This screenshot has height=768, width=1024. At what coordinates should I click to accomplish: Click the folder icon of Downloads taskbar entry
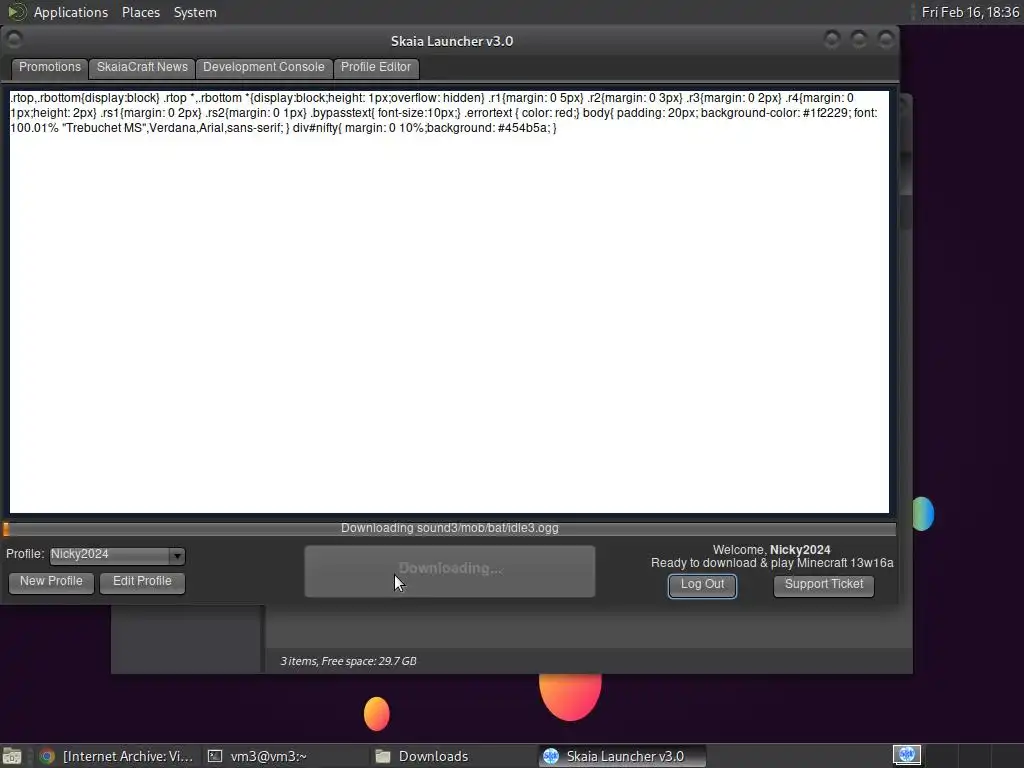click(383, 756)
